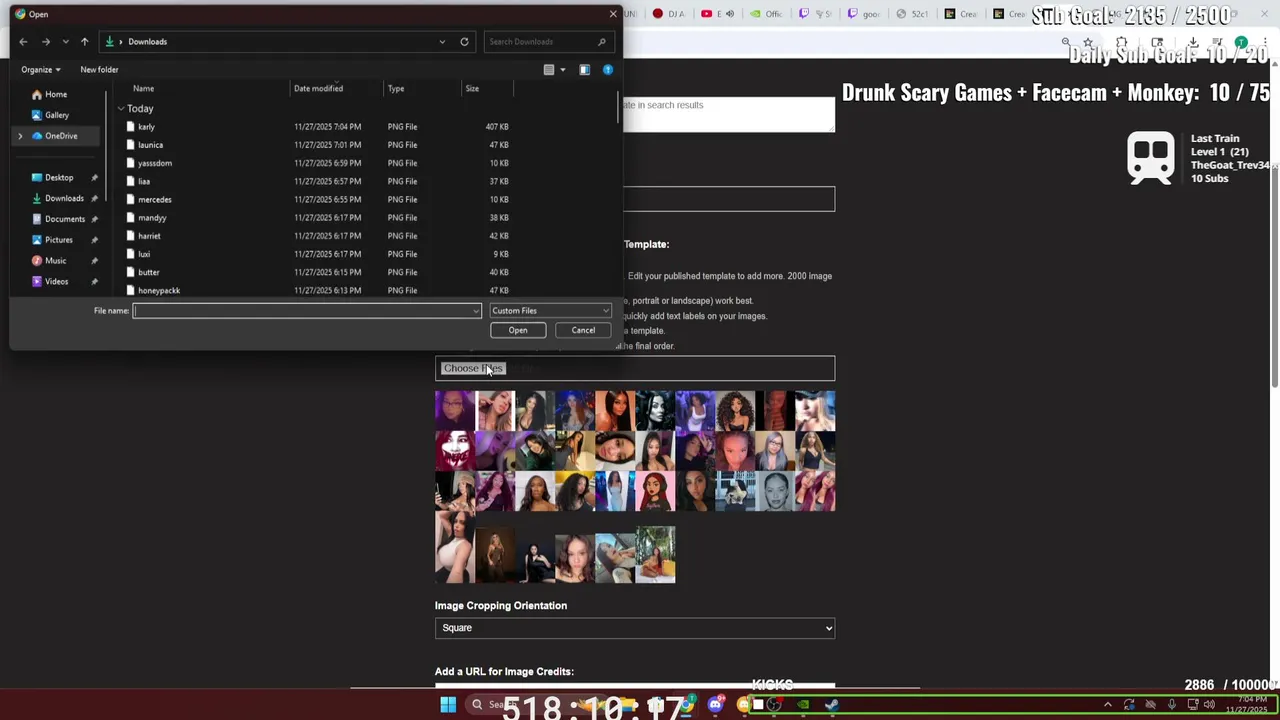1280x720 pixels.
Task: Collapse the Today group
Action: 121,108
